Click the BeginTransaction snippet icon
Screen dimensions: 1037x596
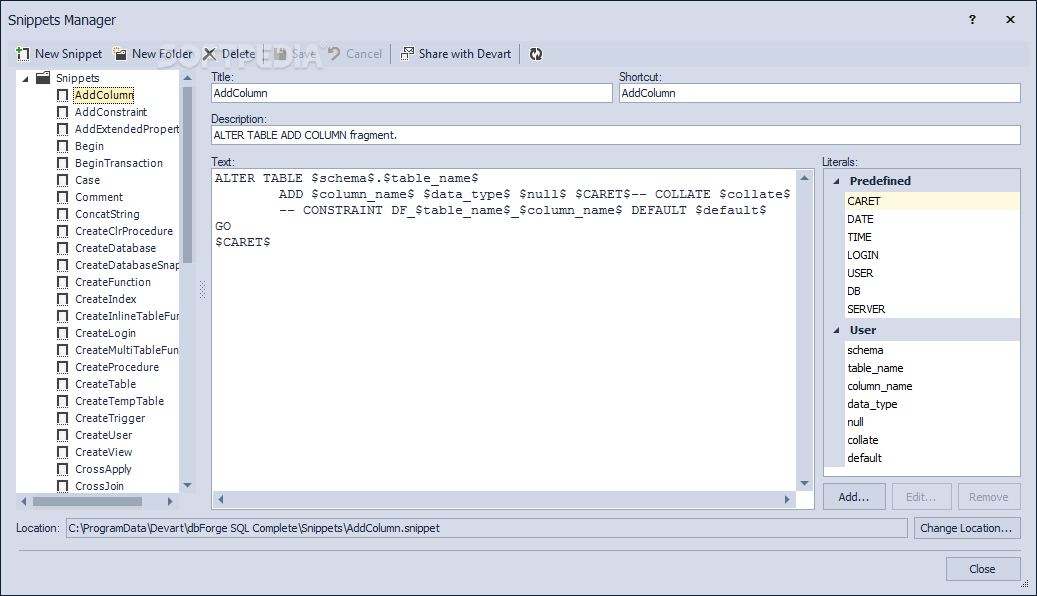click(63, 163)
